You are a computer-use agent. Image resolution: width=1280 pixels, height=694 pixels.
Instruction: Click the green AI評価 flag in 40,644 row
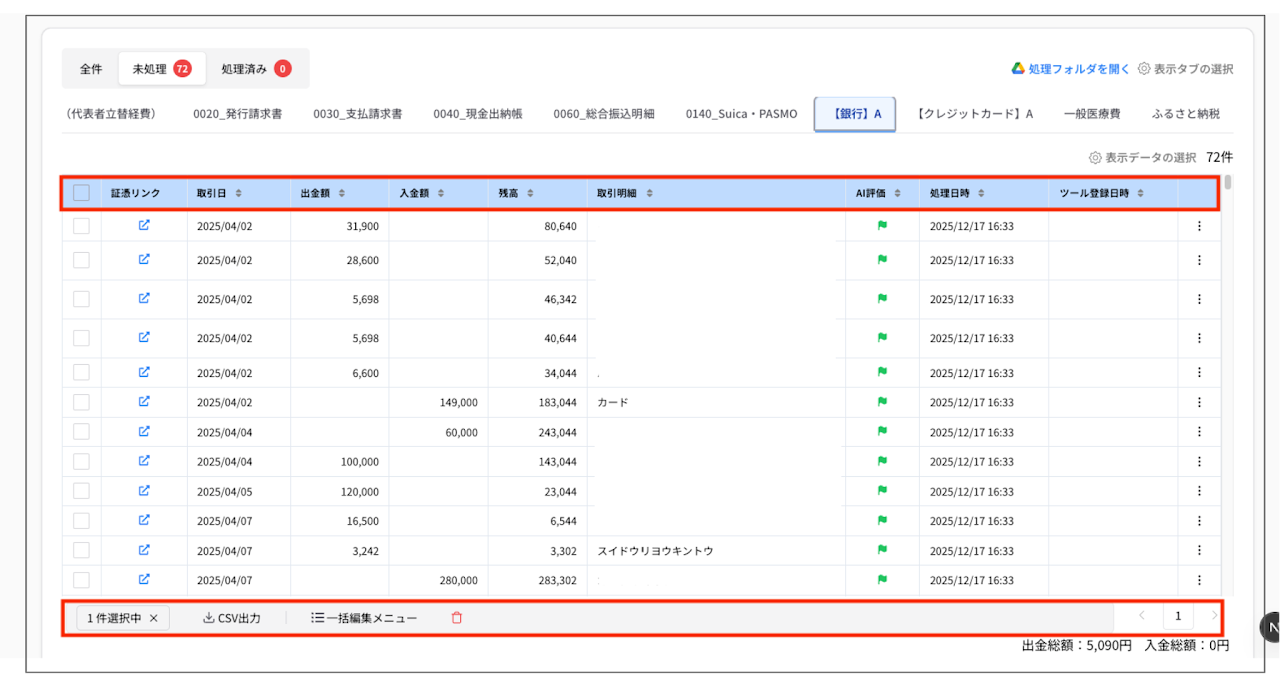882,338
